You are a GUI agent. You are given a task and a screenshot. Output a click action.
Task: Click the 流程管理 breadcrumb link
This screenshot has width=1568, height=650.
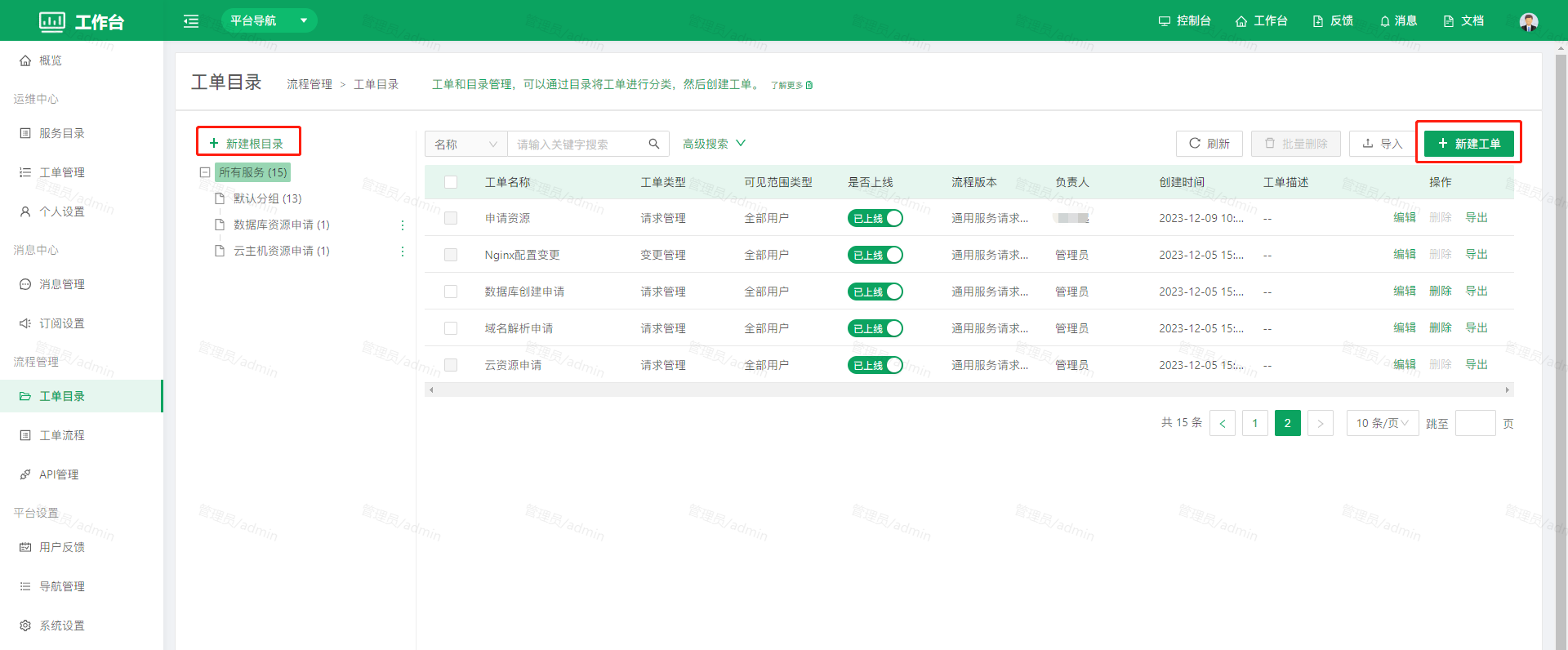(x=310, y=84)
